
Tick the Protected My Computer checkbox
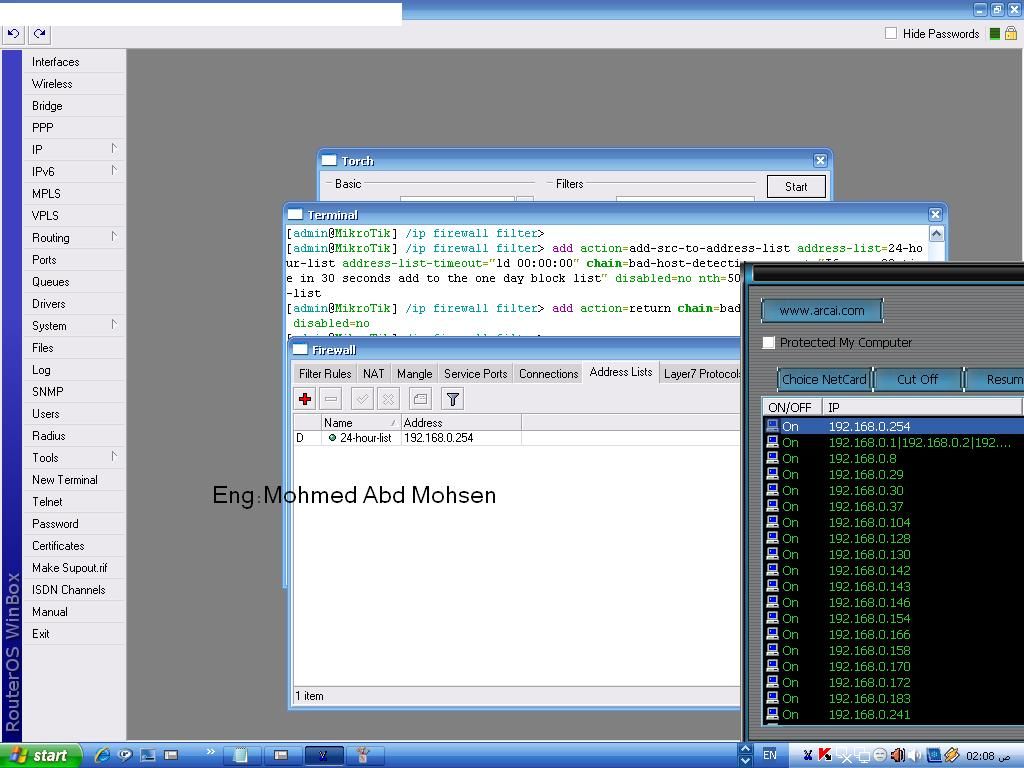[769, 342]
